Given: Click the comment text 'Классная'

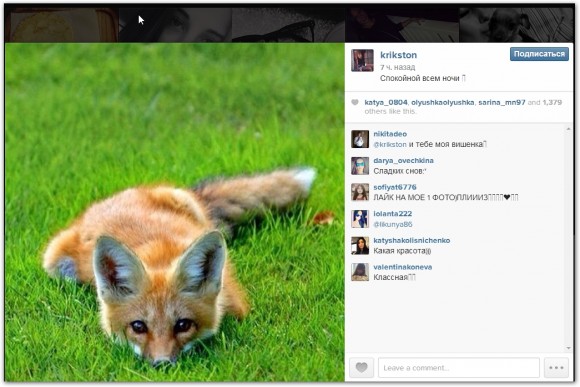Looking at the screenshot, I should click(390, 277).
